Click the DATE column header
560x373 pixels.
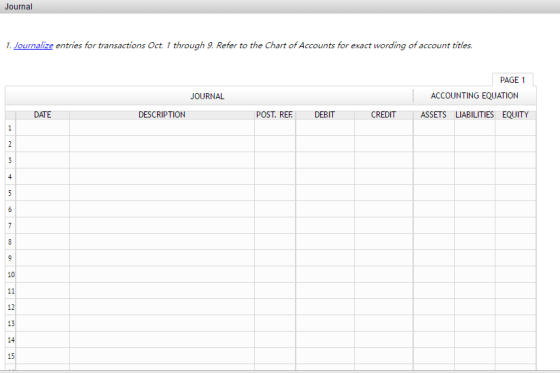pos(42,115)
